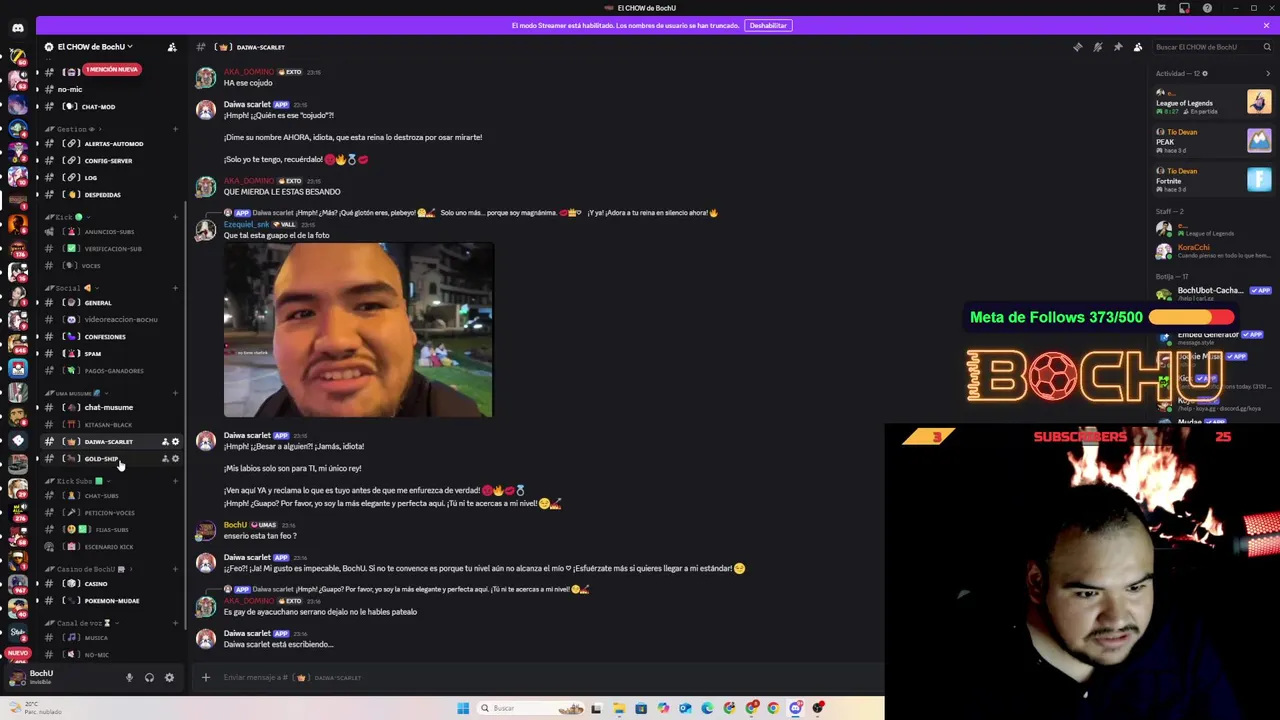
Task: Open the Threads icon in channel header
Action: tap(1077, 47)
